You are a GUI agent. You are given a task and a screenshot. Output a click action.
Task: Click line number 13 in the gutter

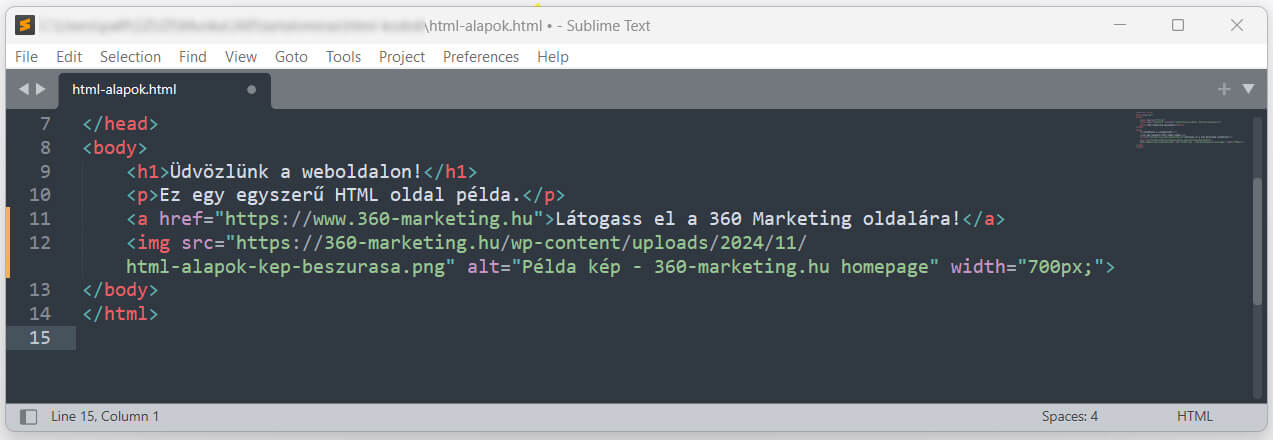(40, 290)
